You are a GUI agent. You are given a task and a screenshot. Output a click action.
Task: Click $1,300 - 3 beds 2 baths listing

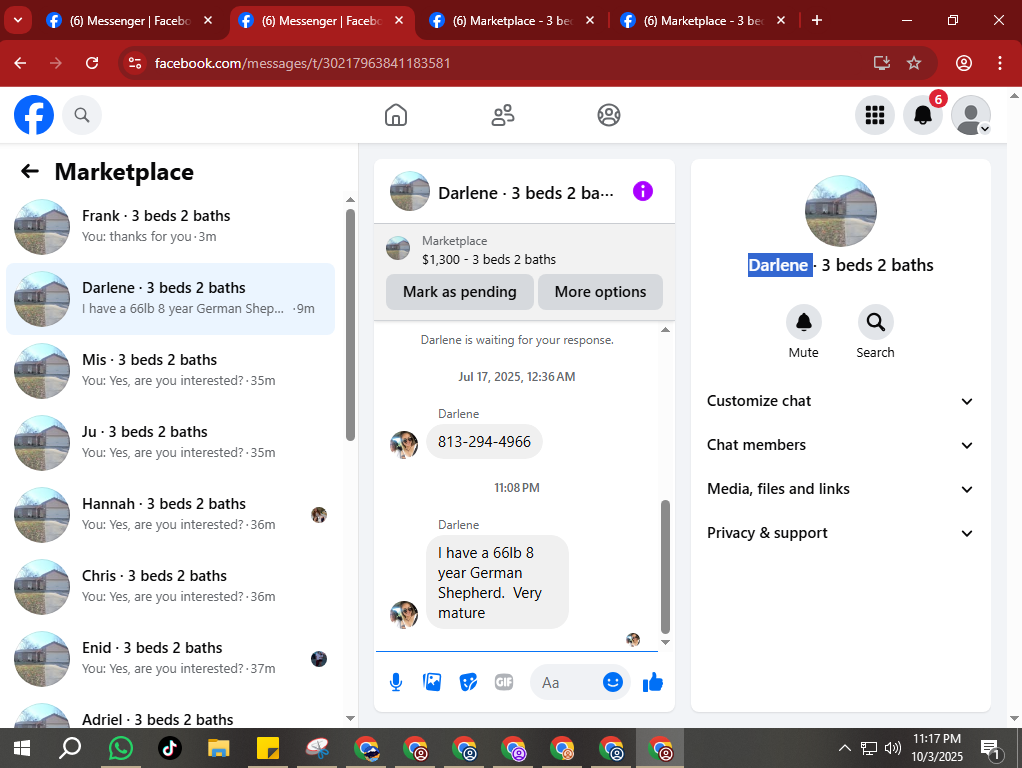pyautogui.click(x=489, y=259)
